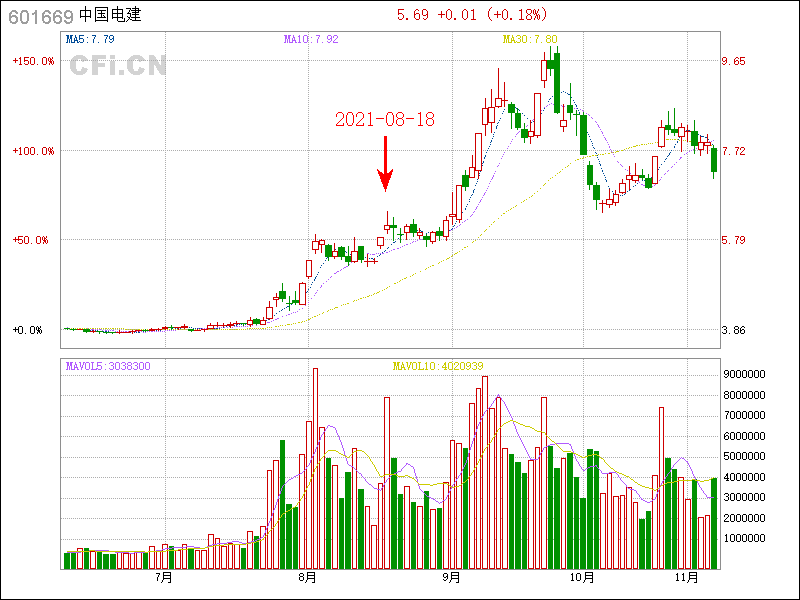This screenshot has width=800, height=600.
Task: Click the red arrow marking 2021-08-18
Action: click(385, 165)
